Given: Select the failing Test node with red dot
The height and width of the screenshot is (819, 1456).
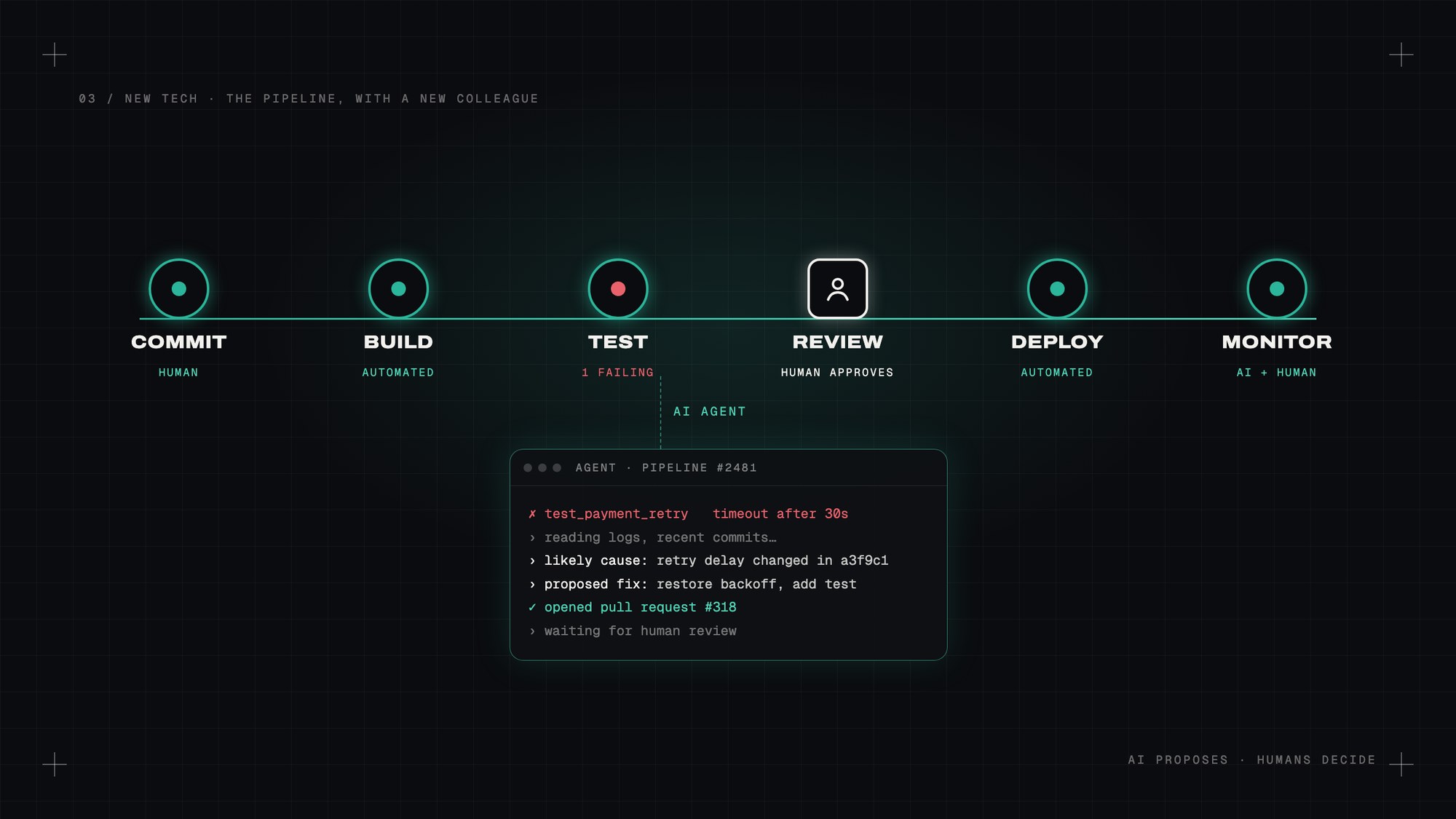Looking at the screenshot, I should pos(618,289).
